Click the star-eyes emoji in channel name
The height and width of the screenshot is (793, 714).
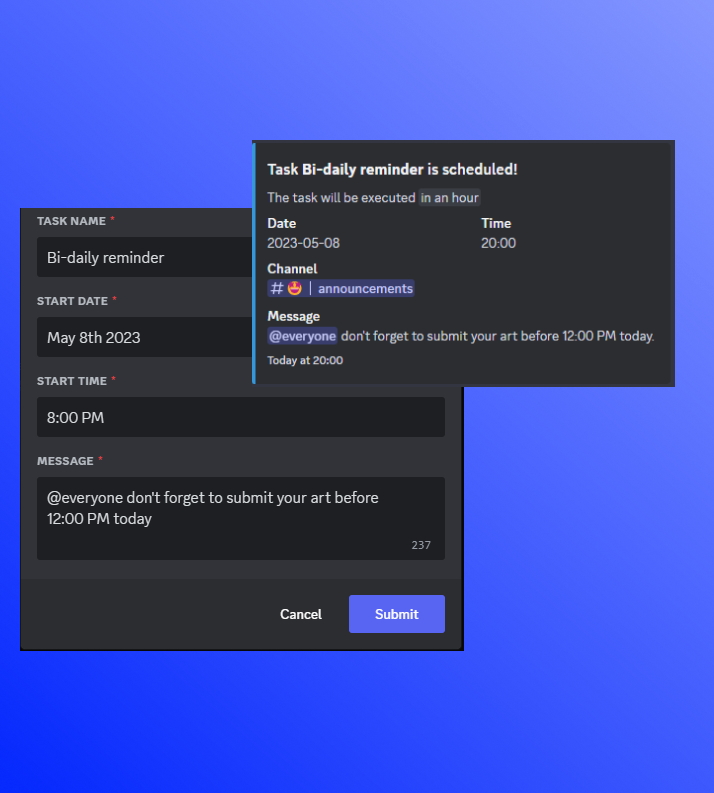295,289
